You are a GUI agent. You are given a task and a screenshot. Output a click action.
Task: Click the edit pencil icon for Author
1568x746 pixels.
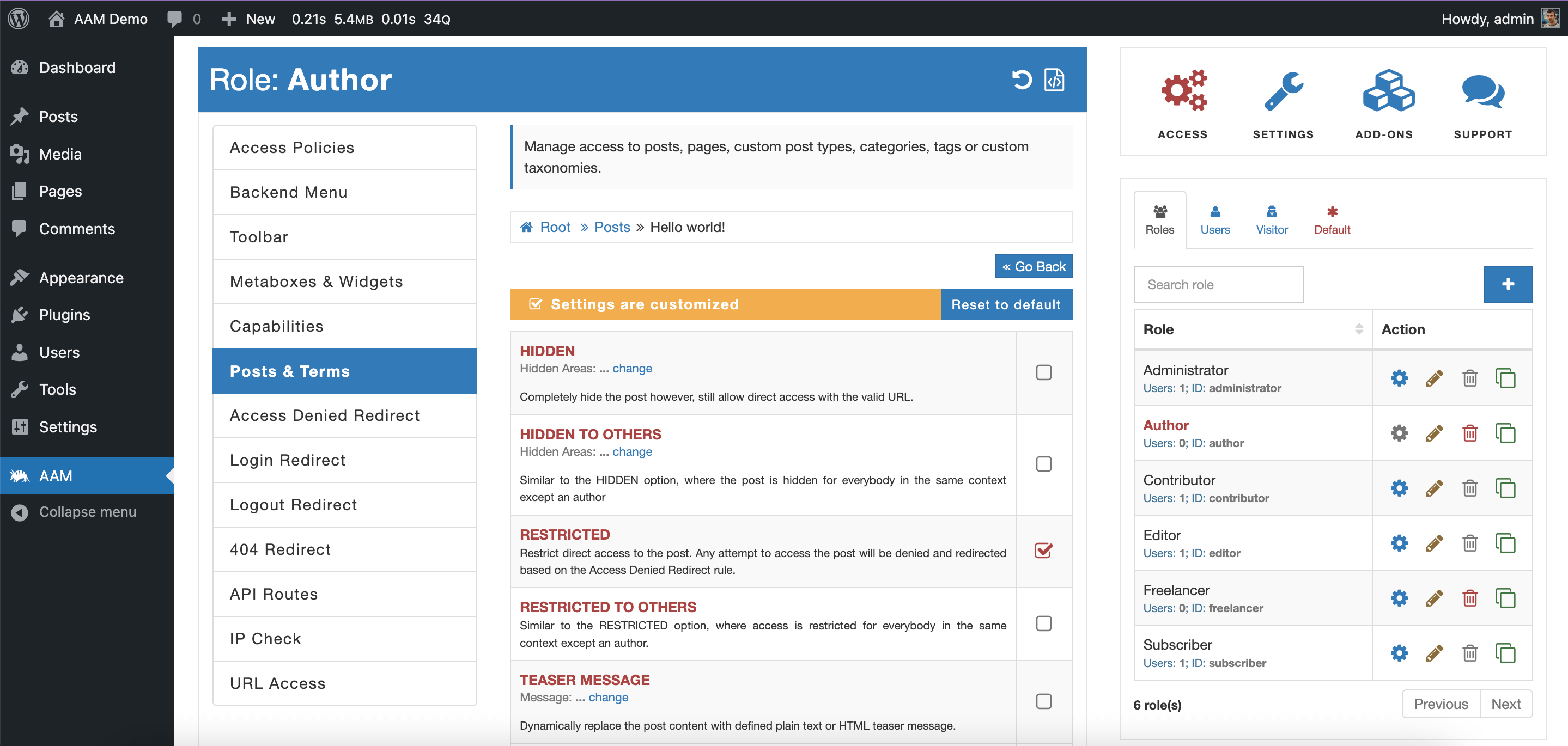click(x=1434, y=433)
